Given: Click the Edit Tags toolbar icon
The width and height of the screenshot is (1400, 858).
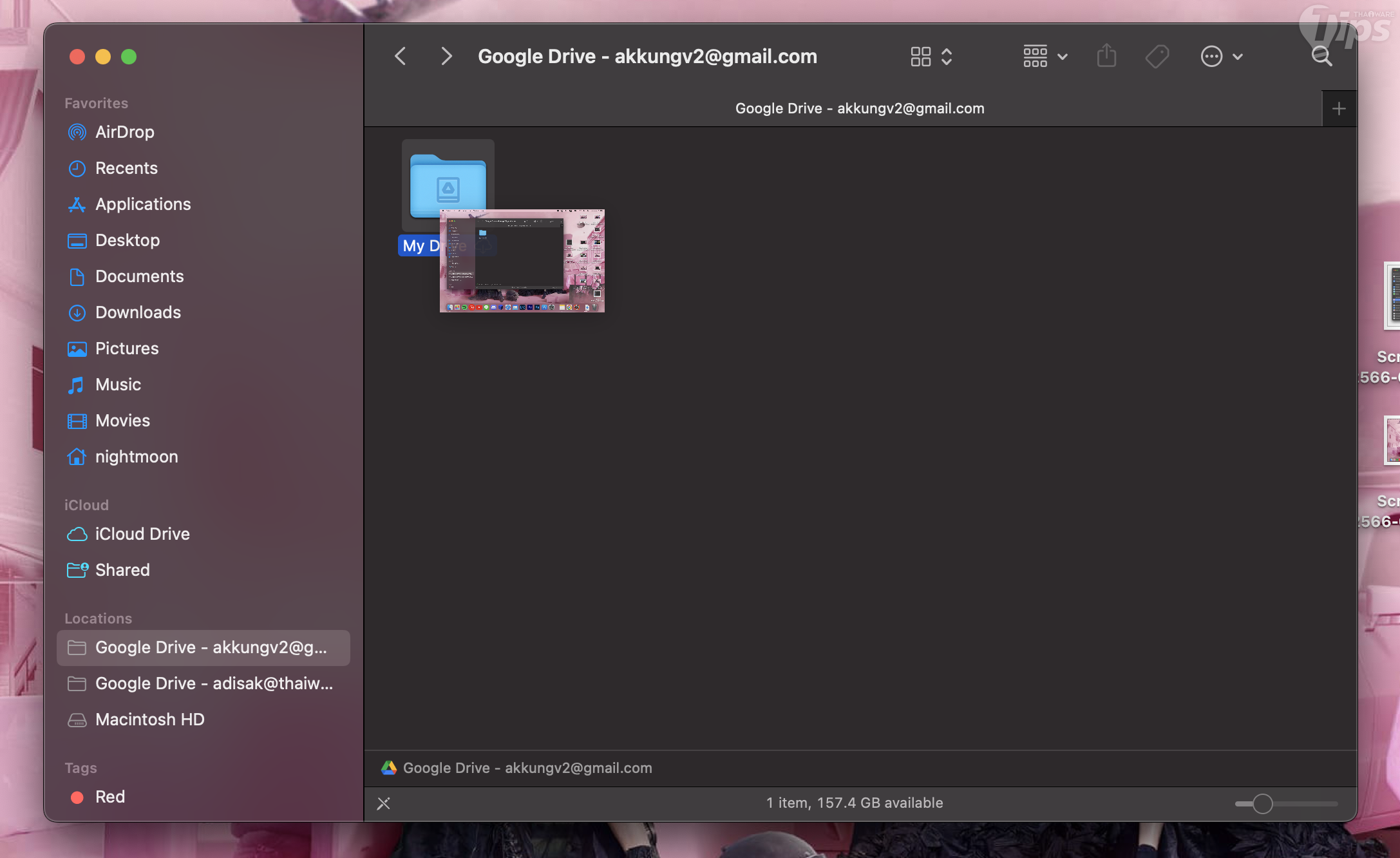Looking at the screenshot, I should pos(1157,57).
